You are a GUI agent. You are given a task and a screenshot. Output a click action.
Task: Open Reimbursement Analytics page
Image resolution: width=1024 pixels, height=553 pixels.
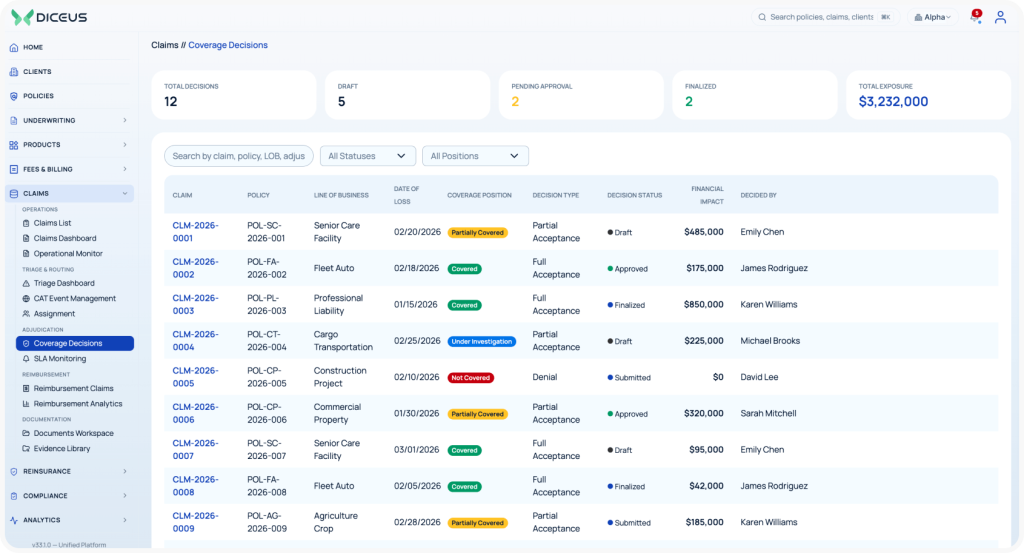[x=78, y=404]
